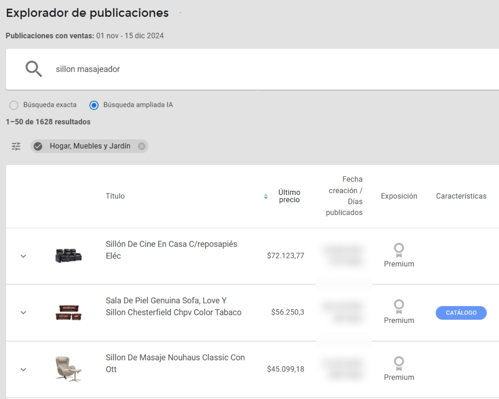Click the price $56.250,3
This screenshot has height=399, width=499.
tap(287, 312)
